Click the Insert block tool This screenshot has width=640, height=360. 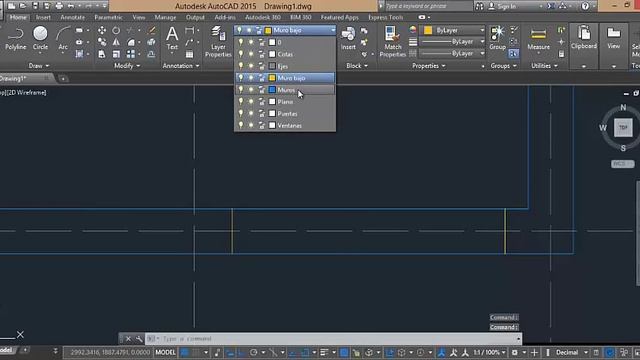(x=348, y=38)
